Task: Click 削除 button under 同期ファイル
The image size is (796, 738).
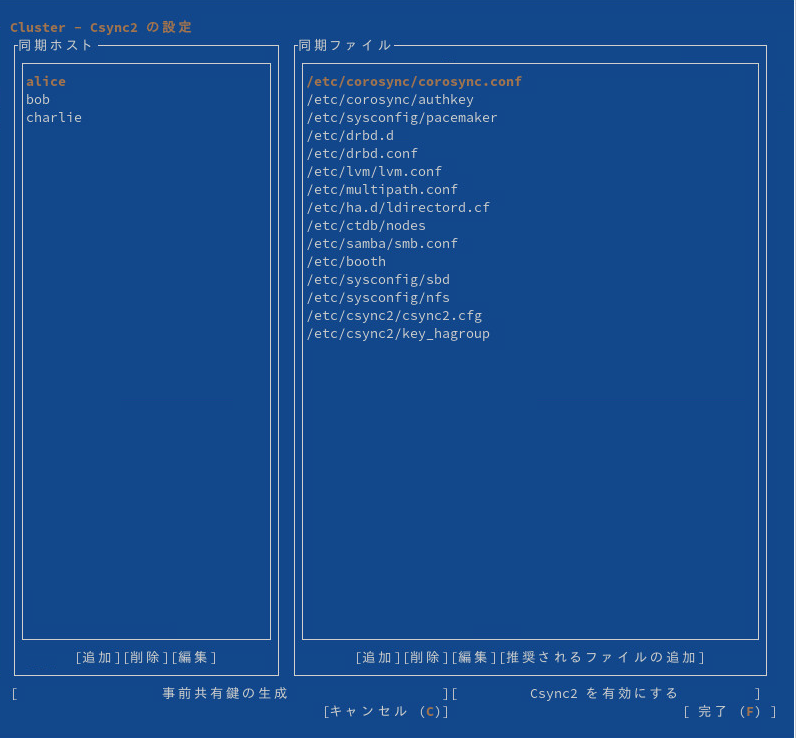Action: point(426,658)
